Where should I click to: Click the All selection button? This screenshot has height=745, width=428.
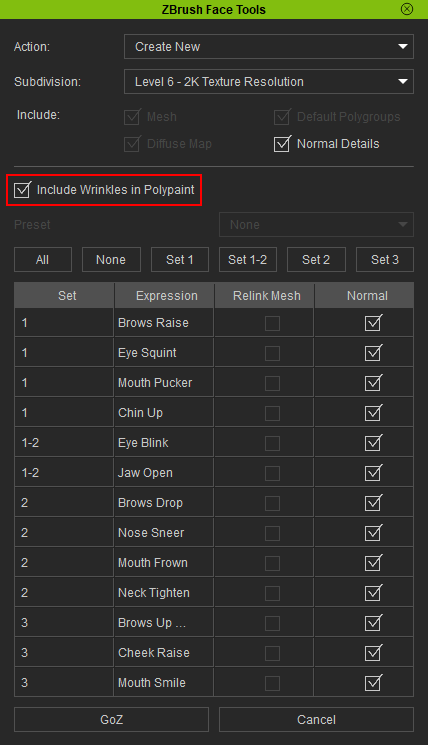pyautogui.click(x=43, y=259)
